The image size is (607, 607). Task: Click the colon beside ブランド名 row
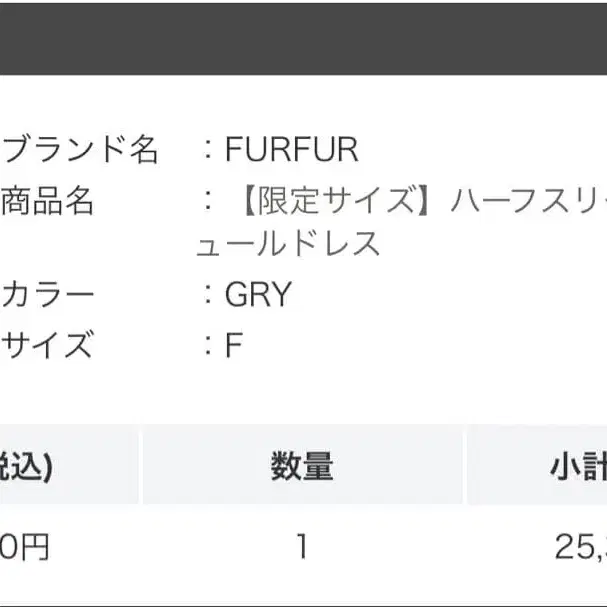point(208,149)
